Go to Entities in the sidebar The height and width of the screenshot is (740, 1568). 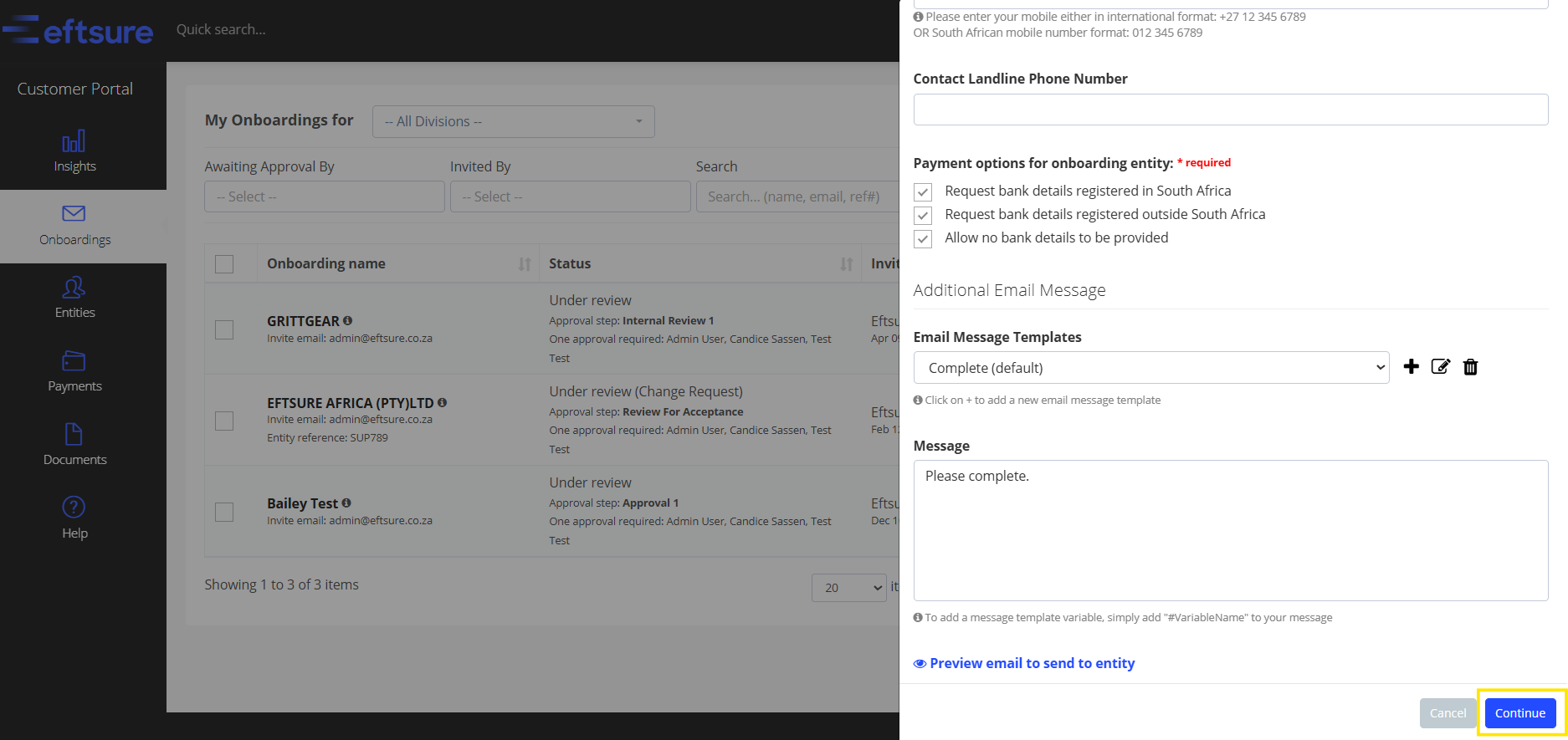(74, 298)
